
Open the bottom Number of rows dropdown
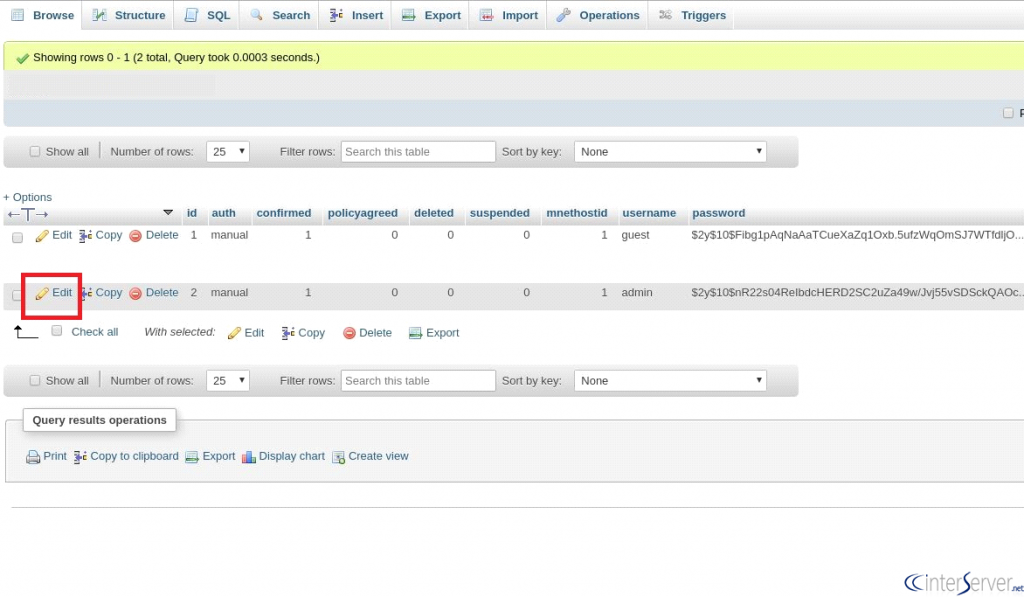228,380
